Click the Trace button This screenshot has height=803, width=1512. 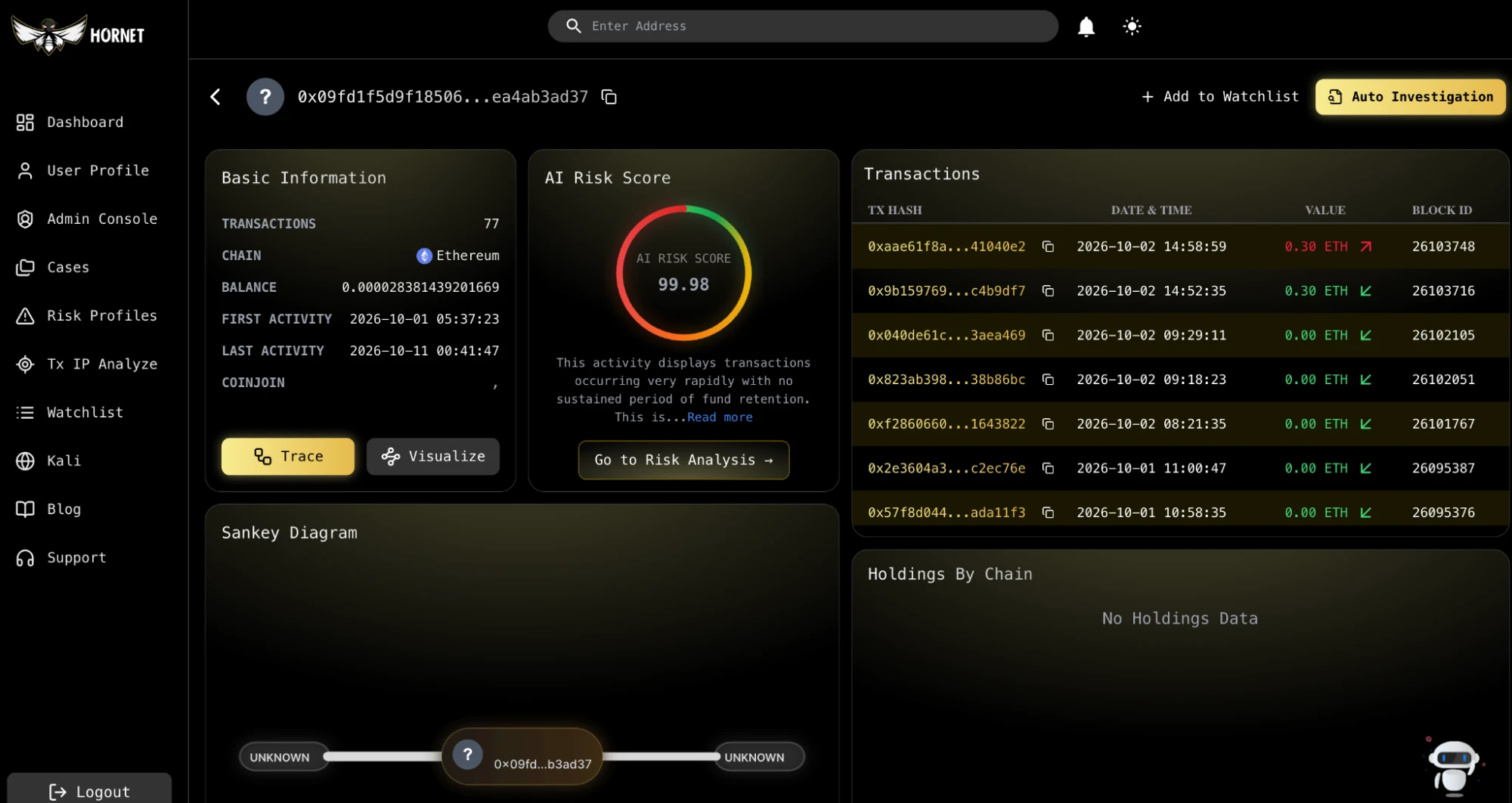click(288, 457)
